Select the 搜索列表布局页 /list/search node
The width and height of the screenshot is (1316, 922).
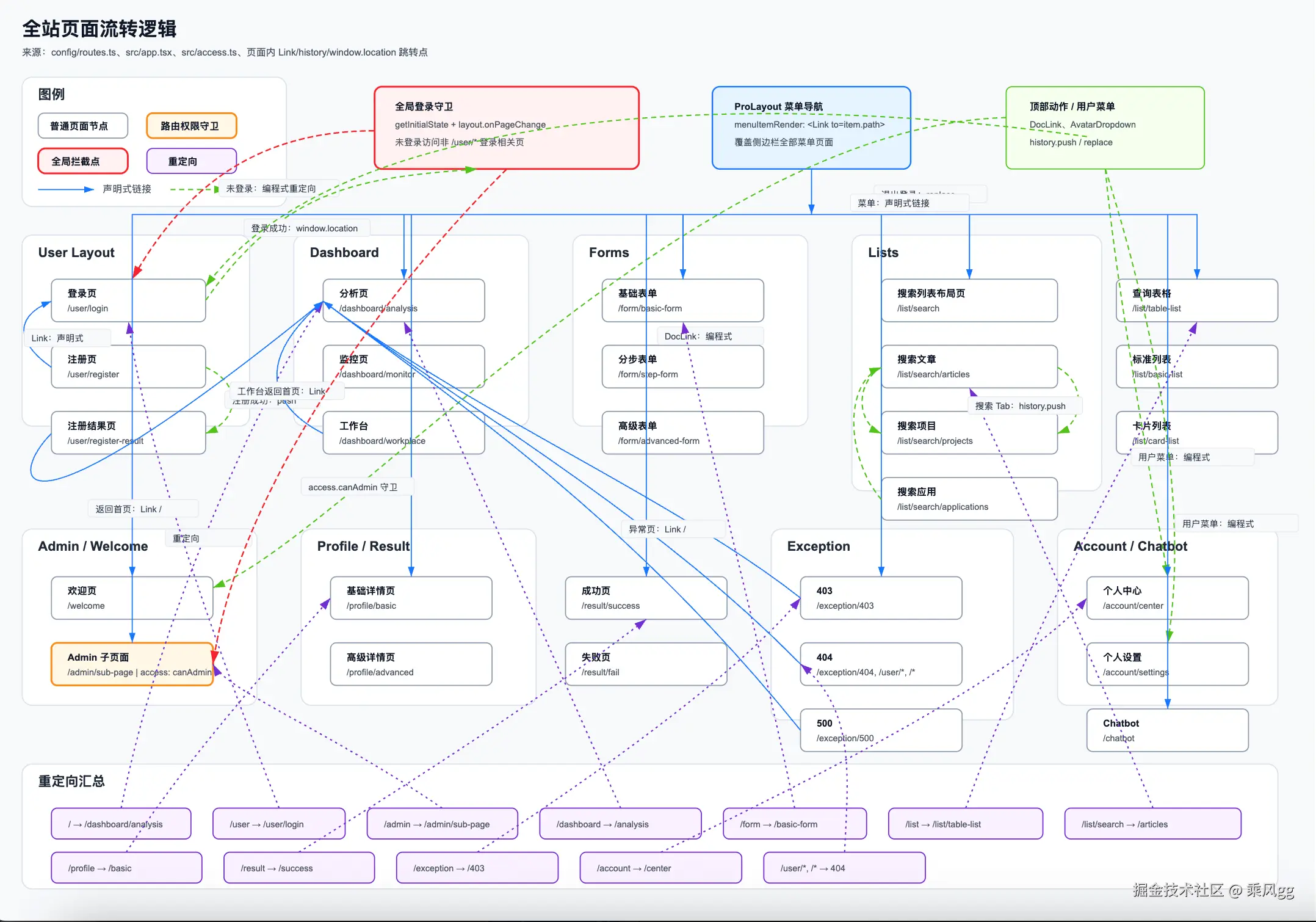(x=969, y=300)
